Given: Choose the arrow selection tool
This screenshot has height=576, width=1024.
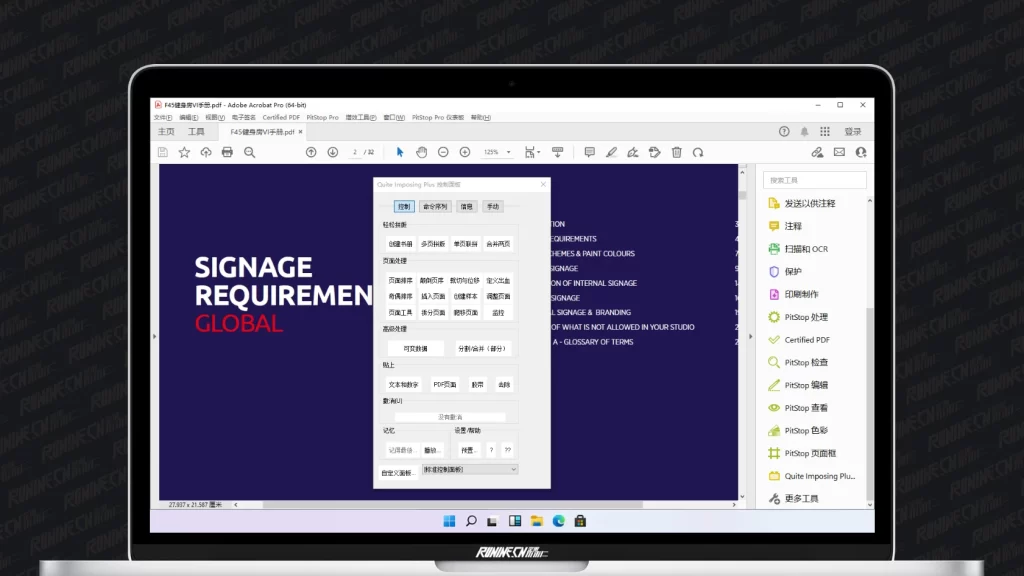Looking at the screenshot, I should pos(400,152).
